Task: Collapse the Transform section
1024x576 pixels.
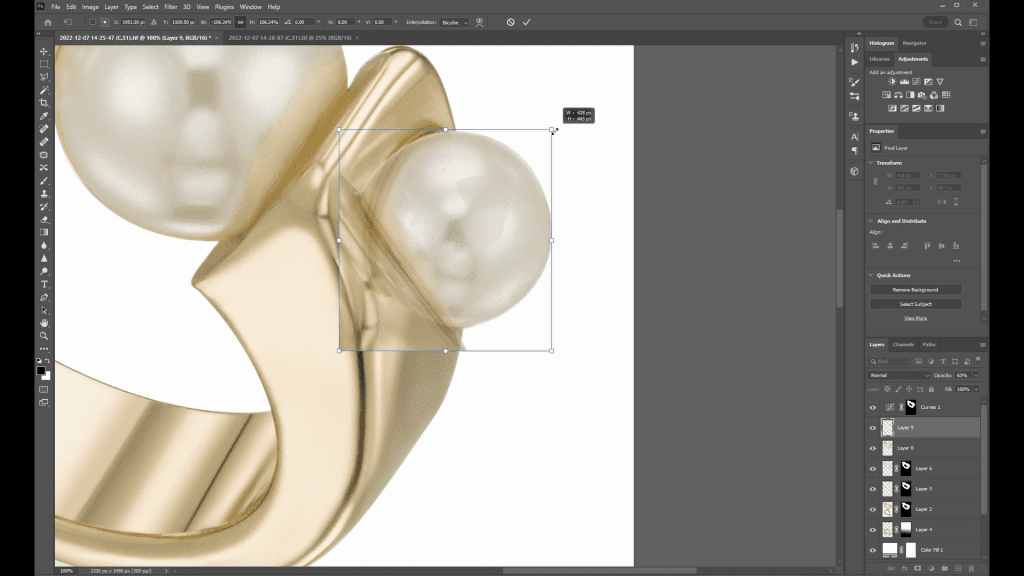Action: tap(871, 163)
